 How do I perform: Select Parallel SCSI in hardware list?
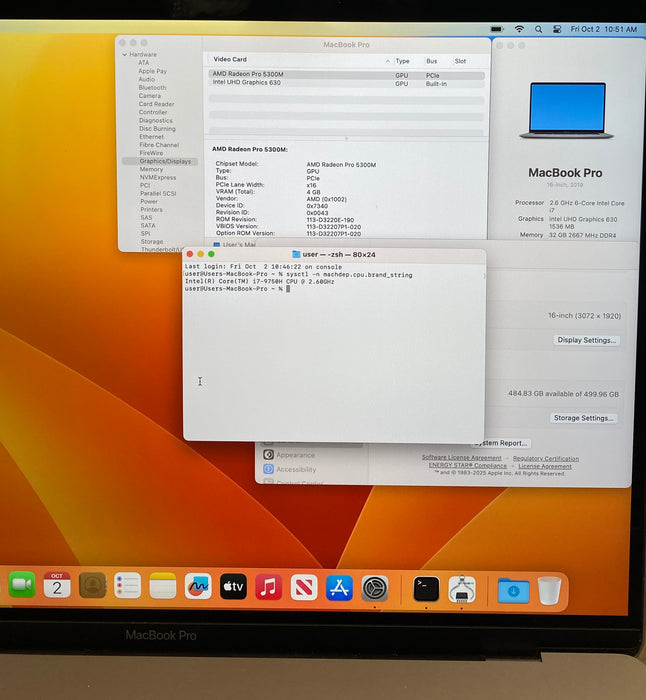point(158,193)
